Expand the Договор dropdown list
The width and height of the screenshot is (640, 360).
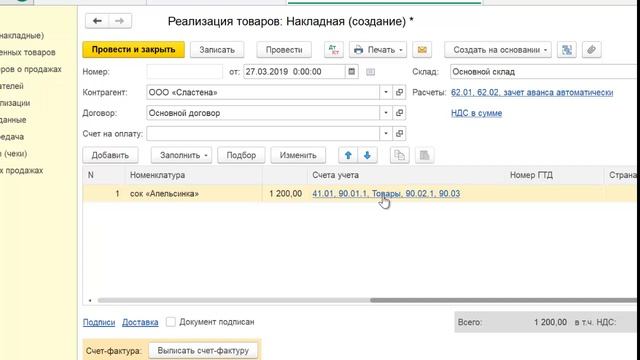(386, 113)
